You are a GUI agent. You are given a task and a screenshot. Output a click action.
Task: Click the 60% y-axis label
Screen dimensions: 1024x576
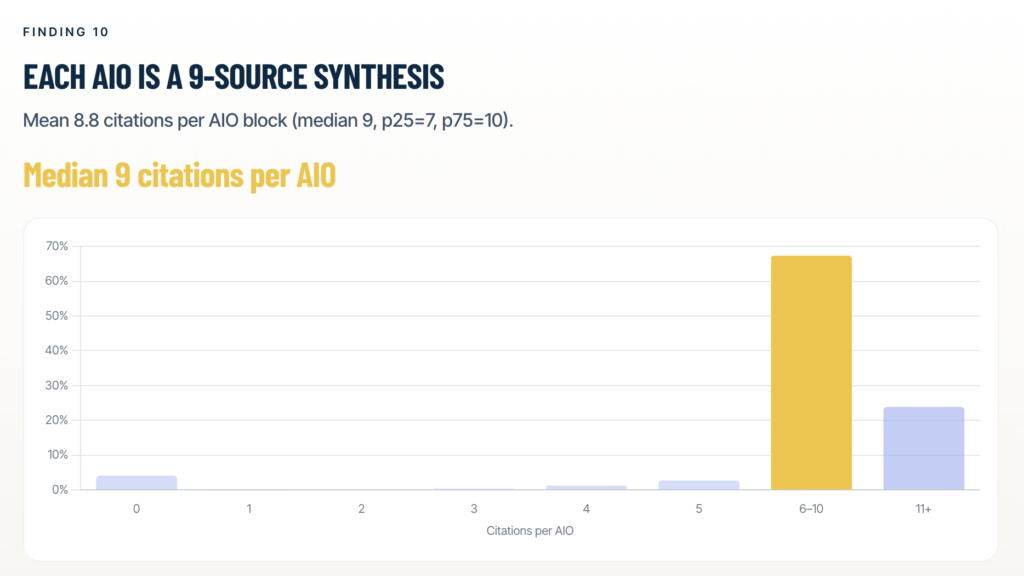coord(57,281)
